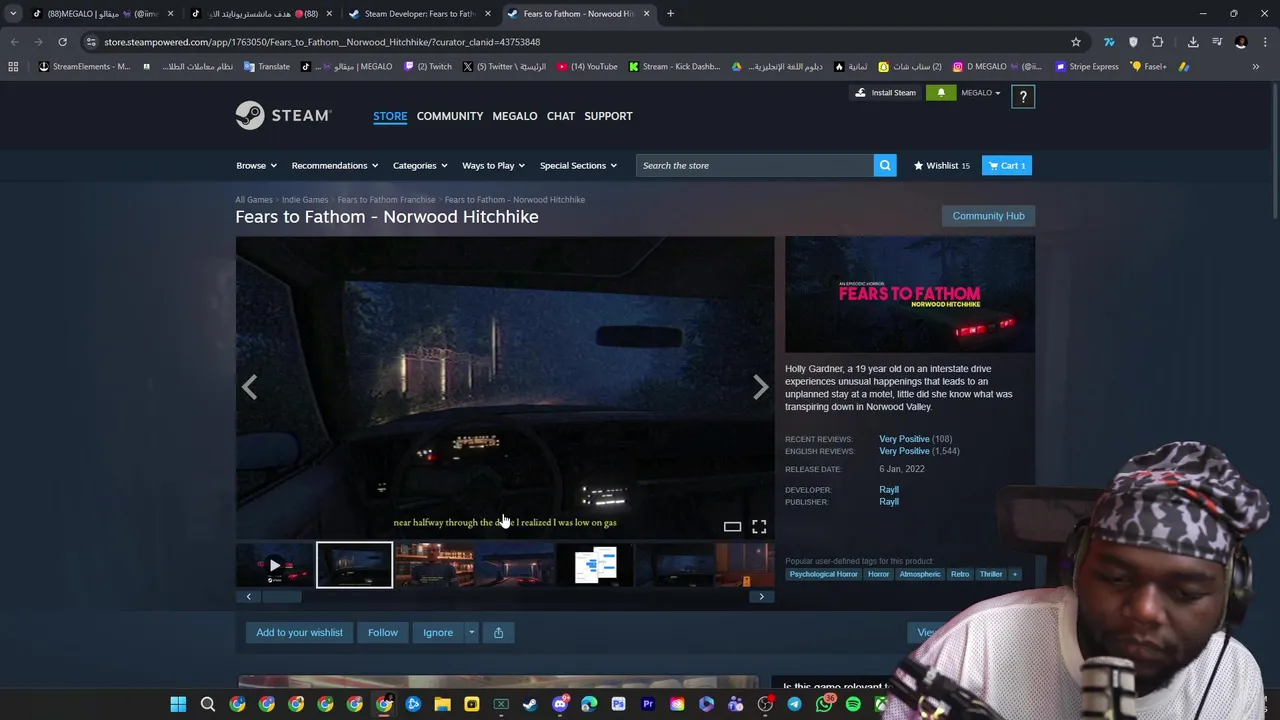1280x720 pixels.
Task: Open WhatsApp from the taskbar
Action: tap(824, 704)
